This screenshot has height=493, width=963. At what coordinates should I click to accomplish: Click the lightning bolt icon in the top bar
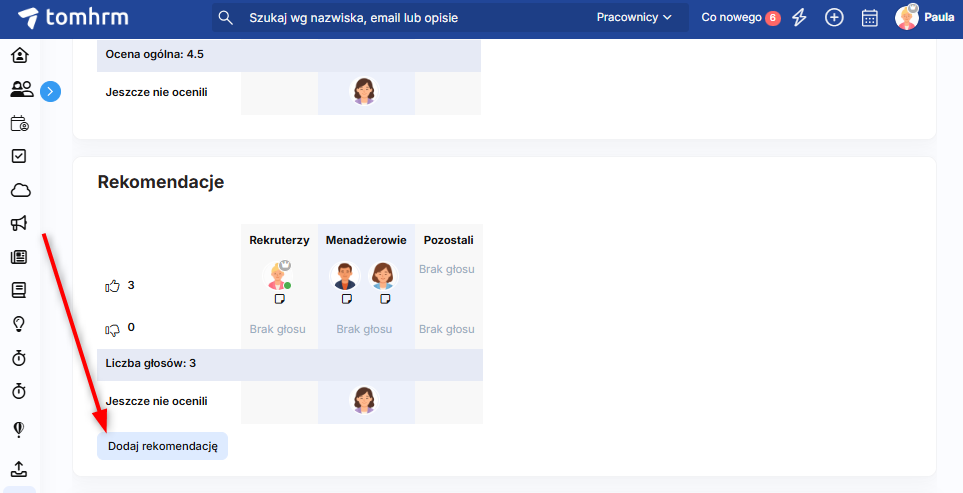click(x=799, y=18)
